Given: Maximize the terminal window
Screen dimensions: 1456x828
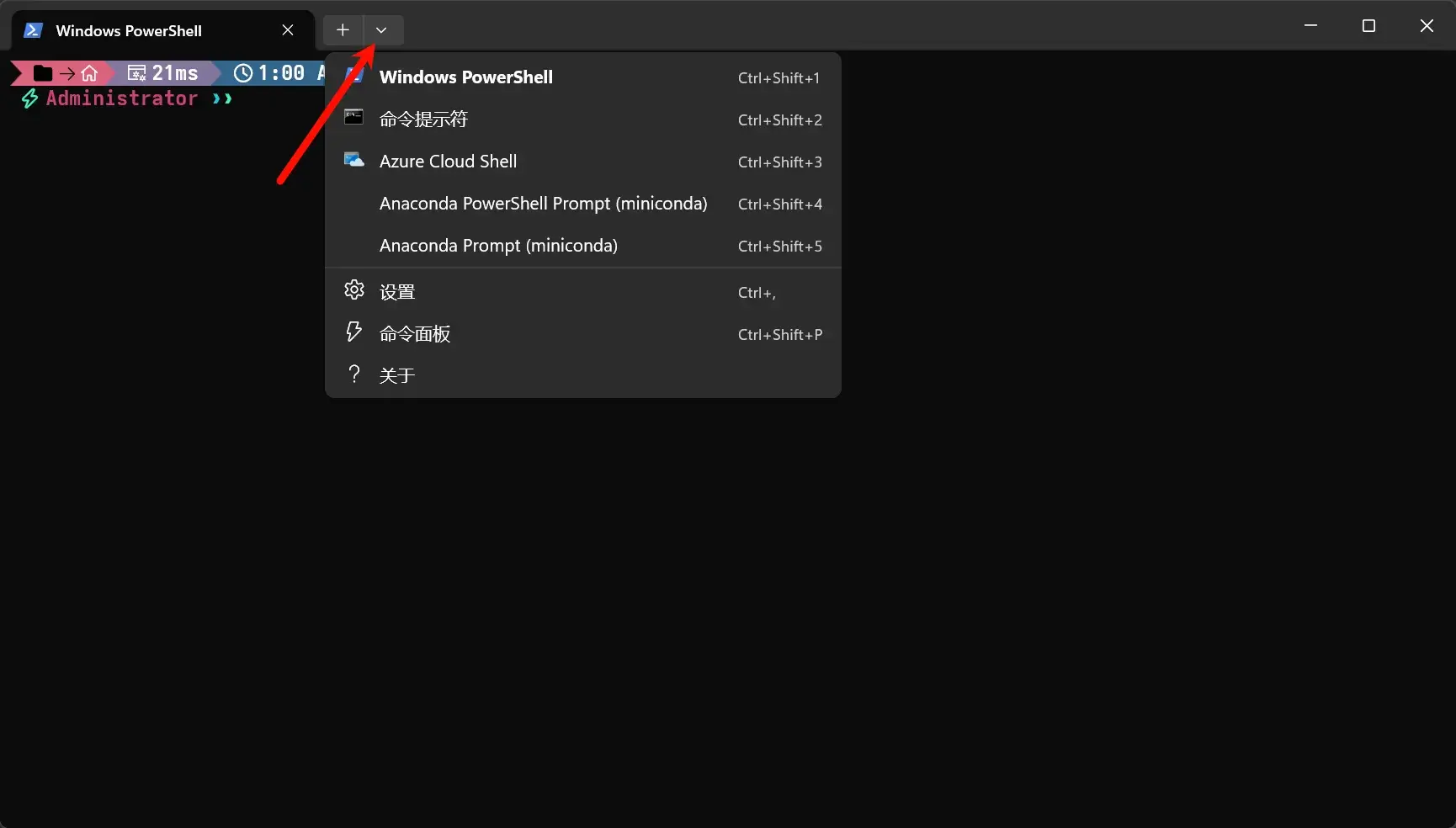Looking at the screenshot, I should [x=1368, y=26].
